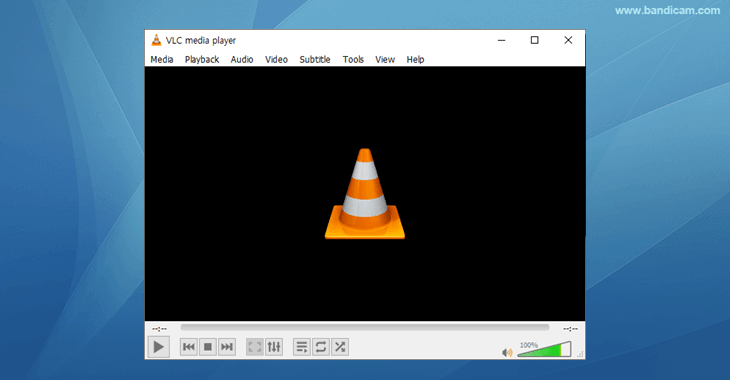This screenshot has width=730, height=380.
Task: Open the Media menu
Action: [x=162, y=60]
